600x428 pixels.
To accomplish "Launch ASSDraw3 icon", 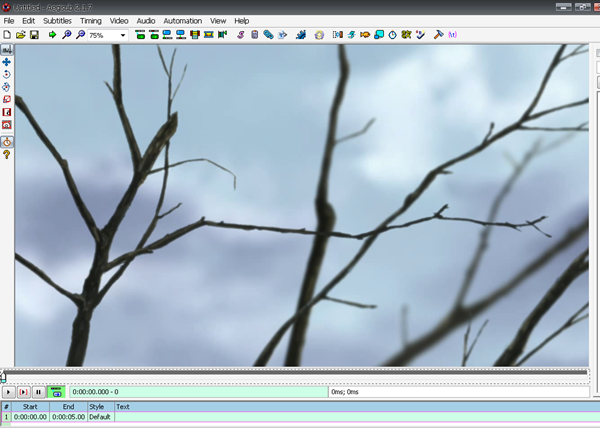I will [x=319, y=35].
